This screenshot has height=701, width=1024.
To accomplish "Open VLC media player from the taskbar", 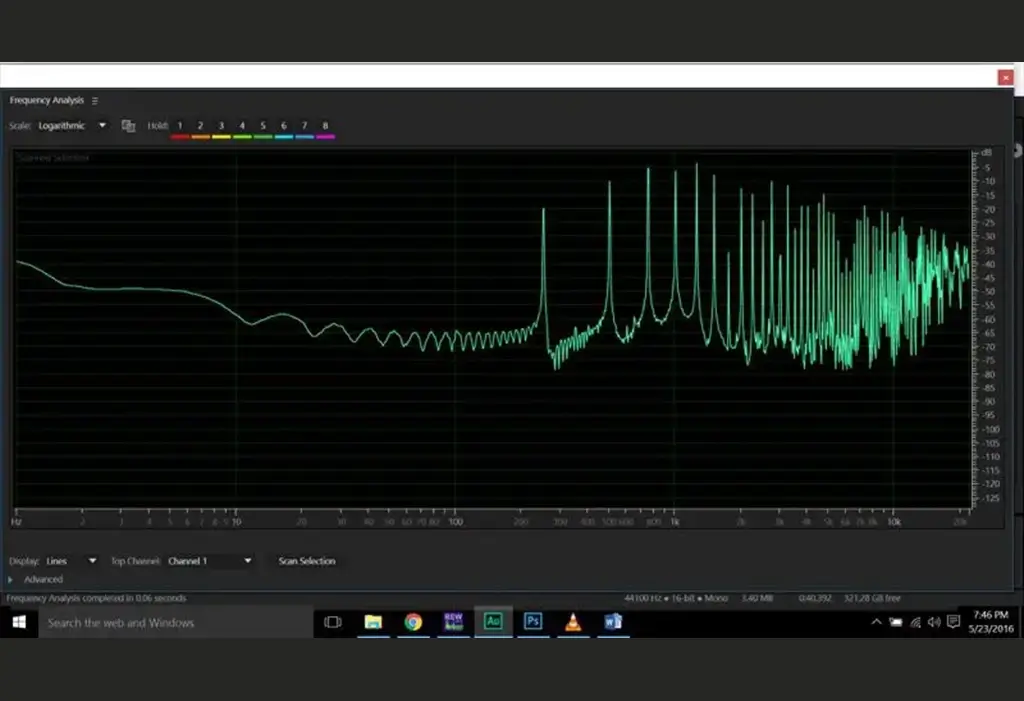I will tap(573, 622).
